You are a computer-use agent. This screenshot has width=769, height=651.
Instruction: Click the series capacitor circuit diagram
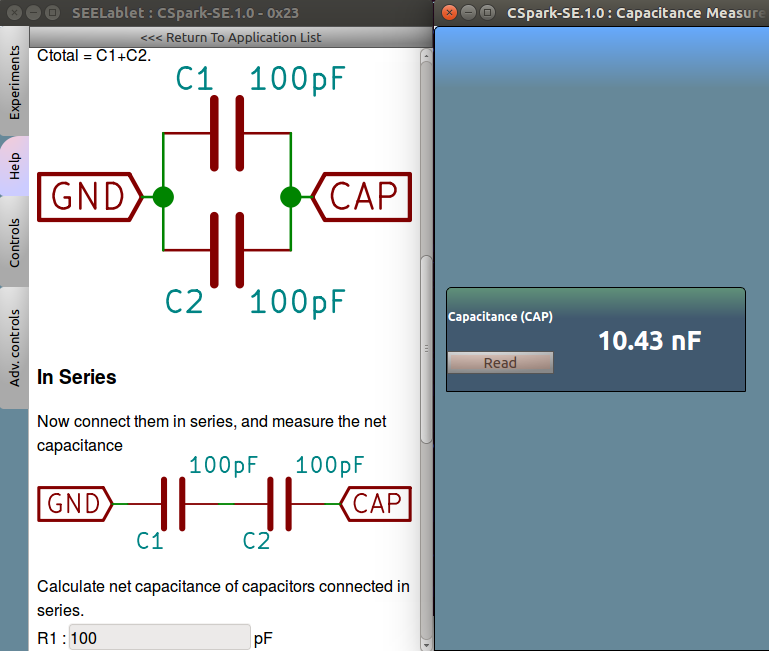point(225,503)
